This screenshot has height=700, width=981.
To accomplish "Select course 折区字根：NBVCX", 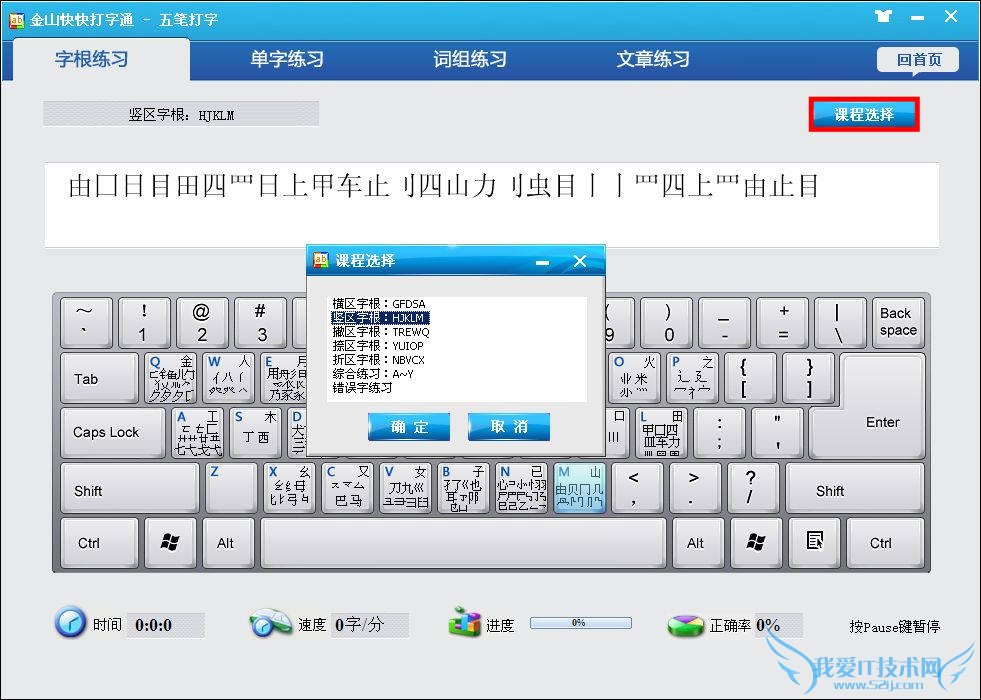I will pyautogui.click(x=379, y=360).
